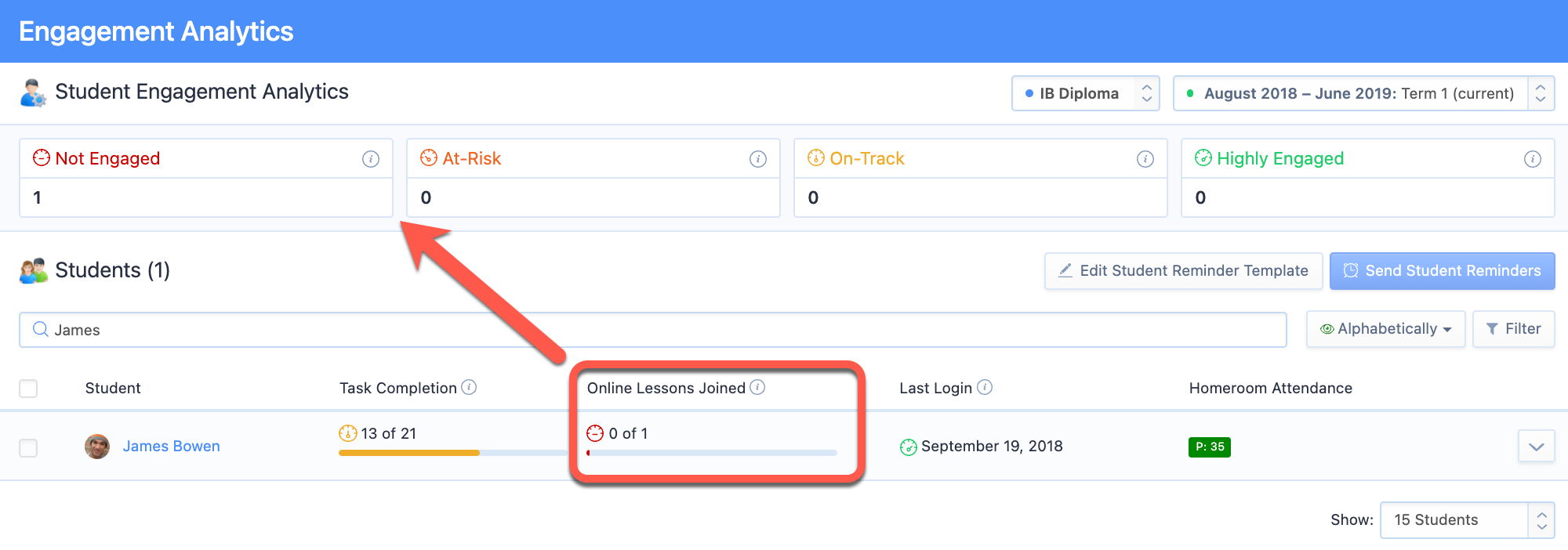Click the Highly Engaged info icon
The height and width of the screenshot is (550, 1568).
tap(1533, 159)
